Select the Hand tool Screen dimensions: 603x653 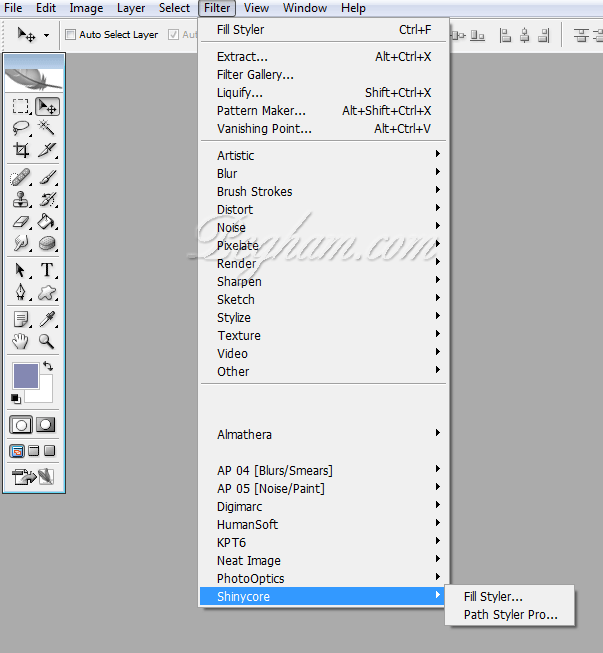tap(21, 341)
